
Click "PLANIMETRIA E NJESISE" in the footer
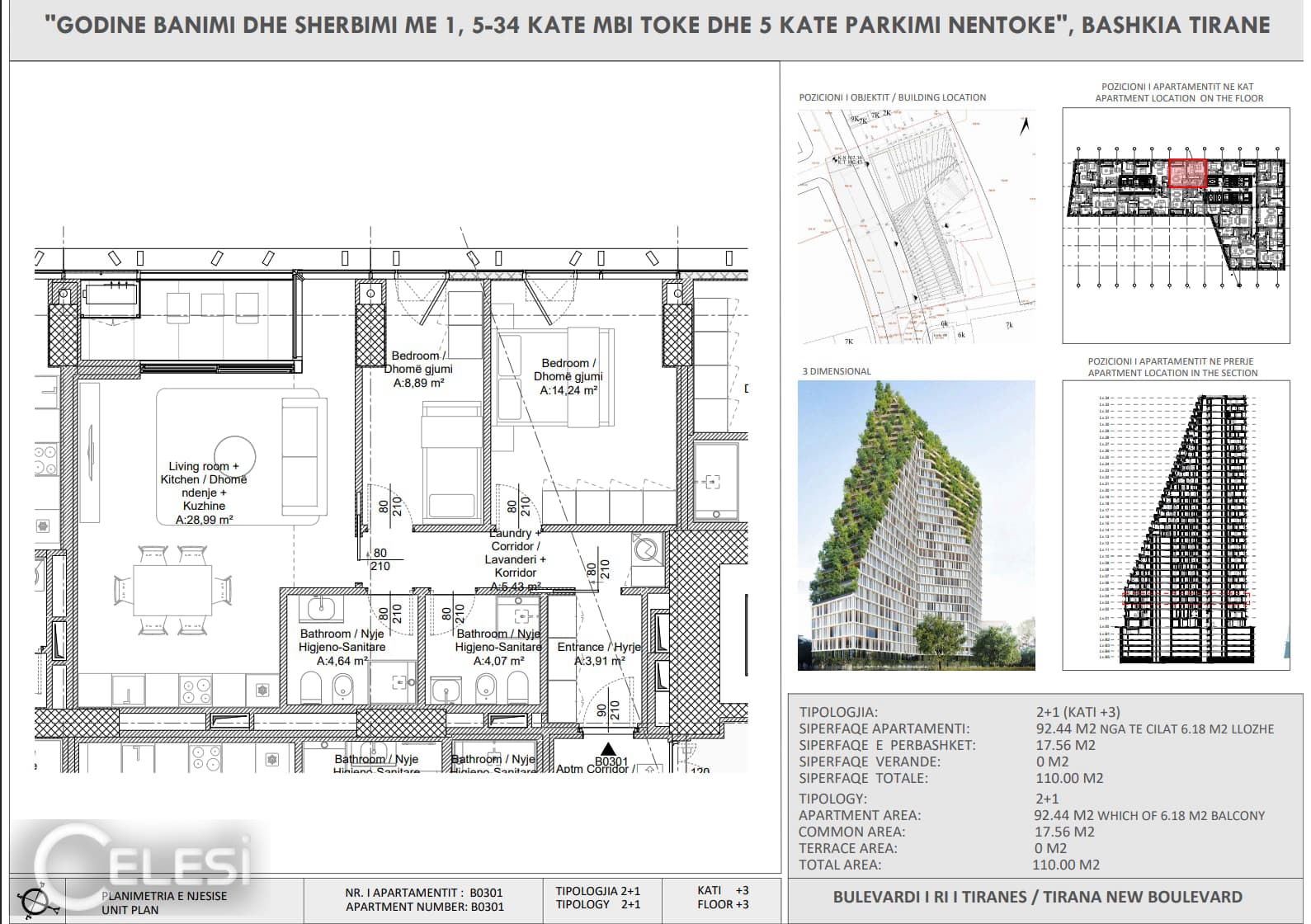(x=164, y=896)
